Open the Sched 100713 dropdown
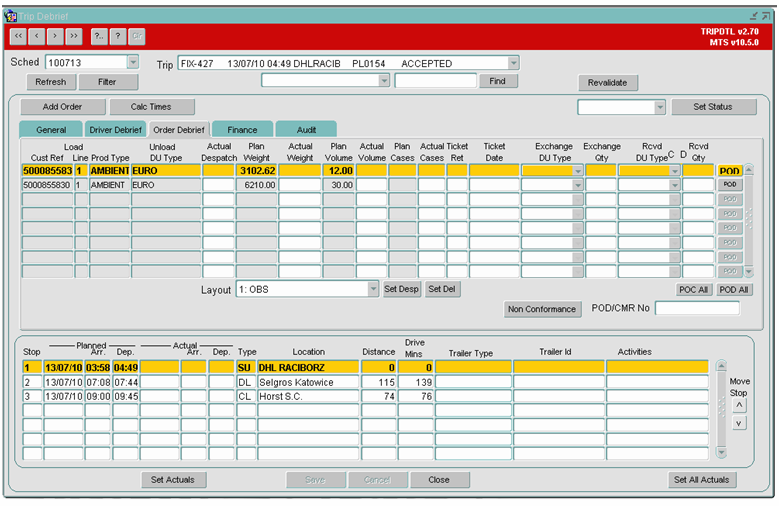 tap(133, 63)
